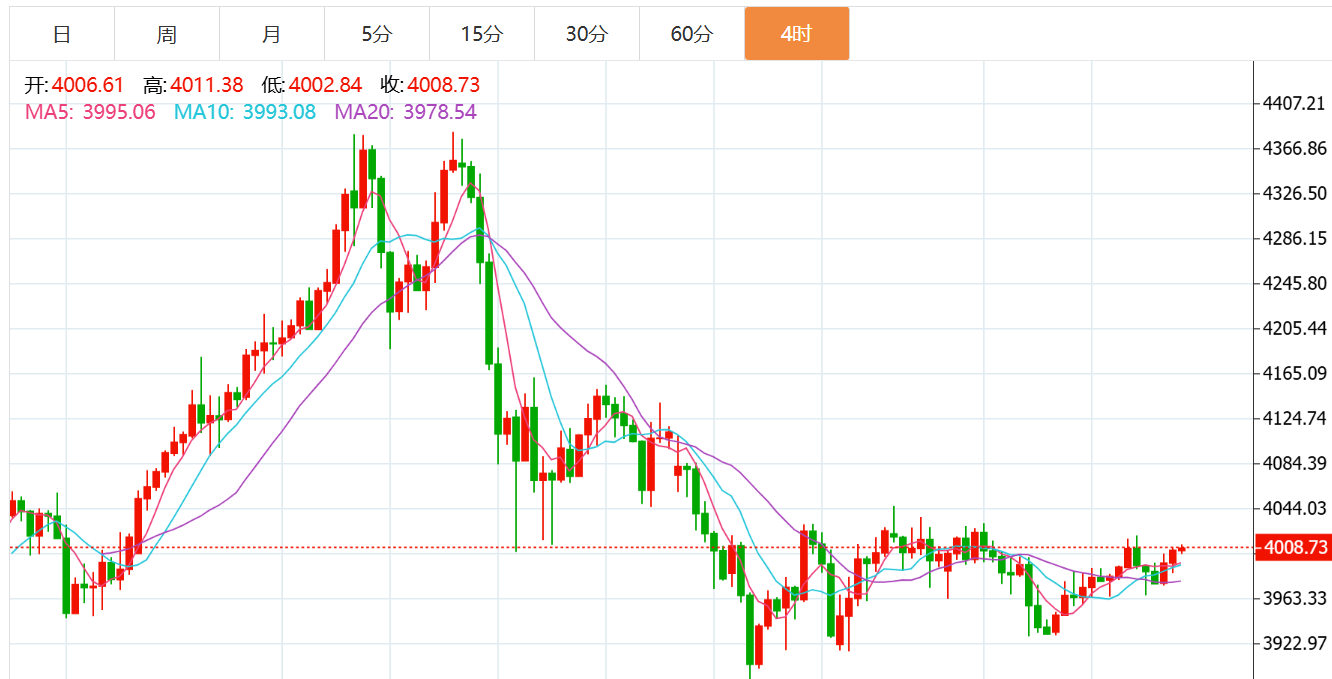Screen dimensions: 1332x679
Task: Open the 月 monthly chart tab
Action: click(272, 34)
